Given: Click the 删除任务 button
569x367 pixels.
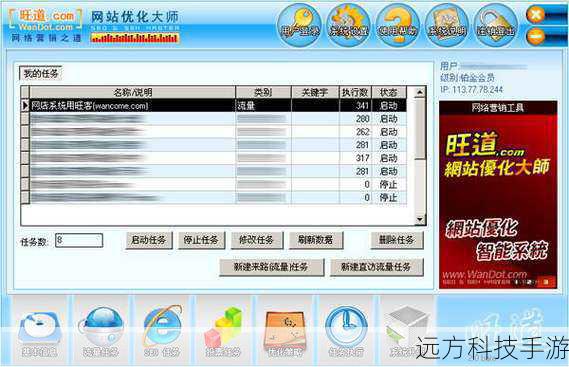Looking at the screenshot, I should pyautogui.click(x=397, y=240).
